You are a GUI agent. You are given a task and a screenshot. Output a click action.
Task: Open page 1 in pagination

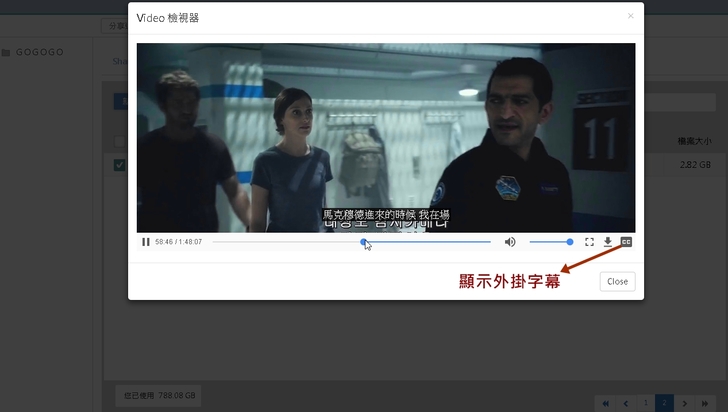click(x=645, y=403)
